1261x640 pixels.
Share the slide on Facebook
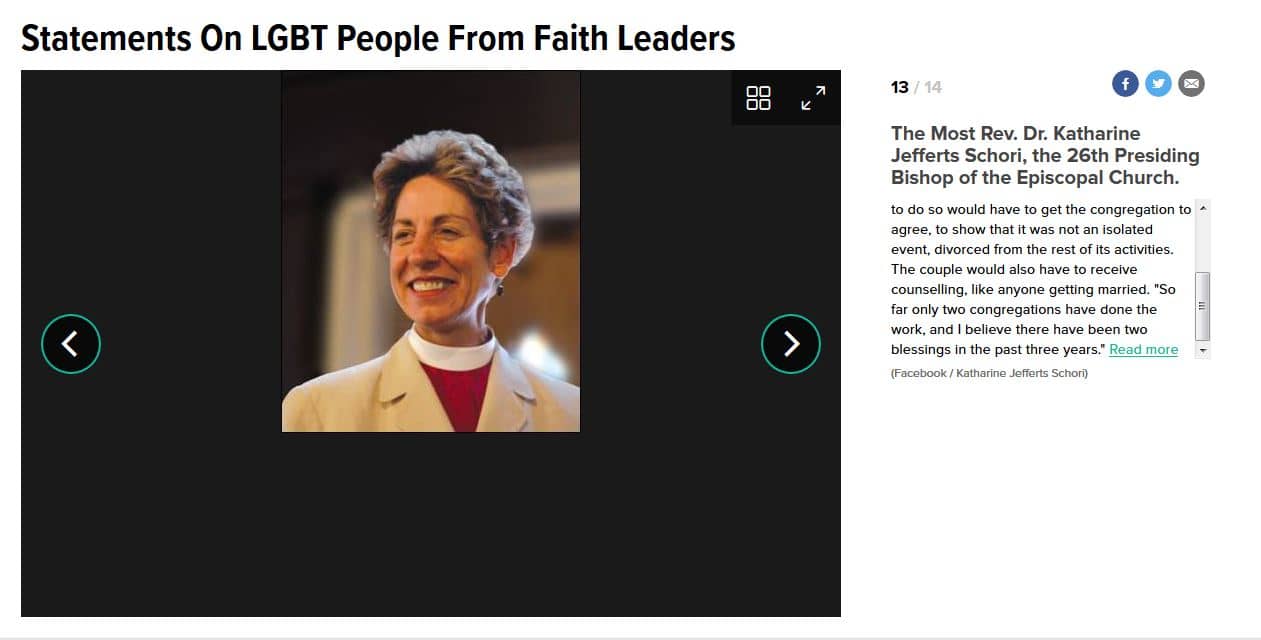[1125, 84]
